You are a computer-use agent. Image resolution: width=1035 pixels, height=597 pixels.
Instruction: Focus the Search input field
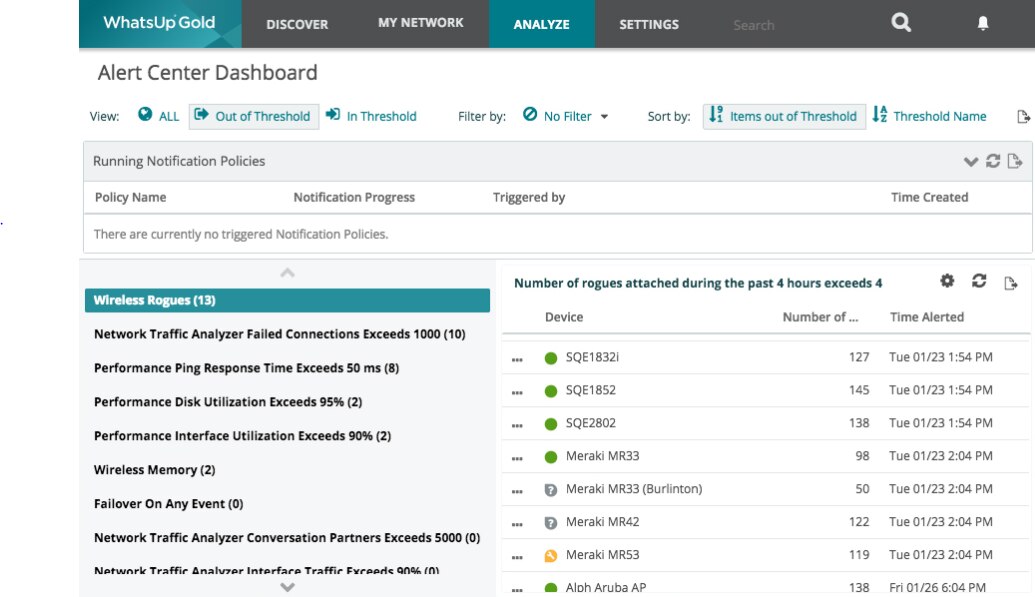pos(754,25)
